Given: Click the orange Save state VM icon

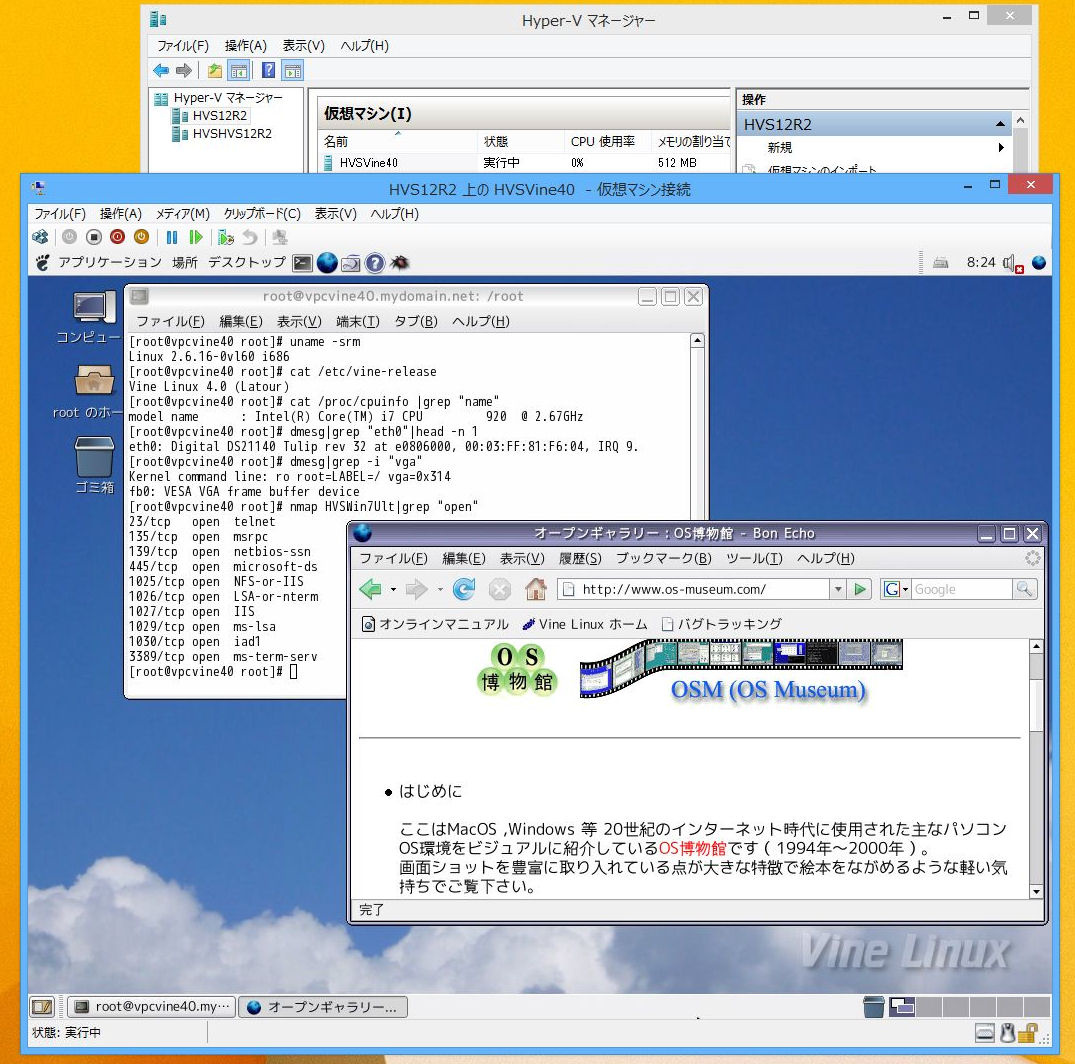Looking at the screenshot, I should (141, 237).
